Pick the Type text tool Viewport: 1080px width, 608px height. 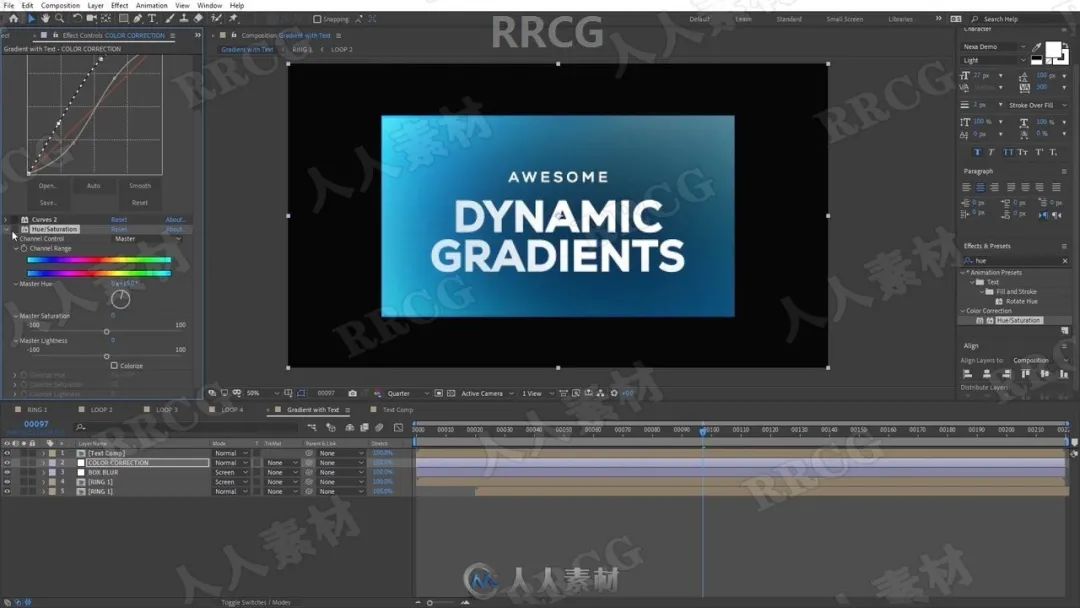pos(152,18)
